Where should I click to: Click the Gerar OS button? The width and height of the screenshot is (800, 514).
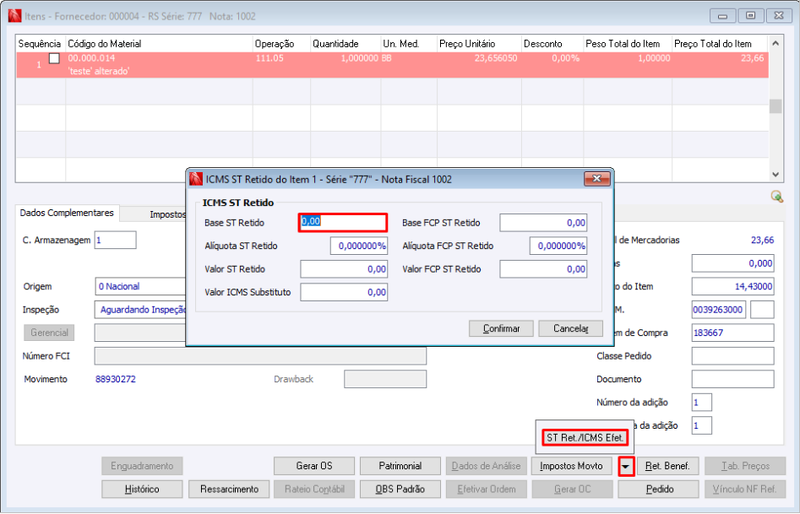[x=314, y=466]
